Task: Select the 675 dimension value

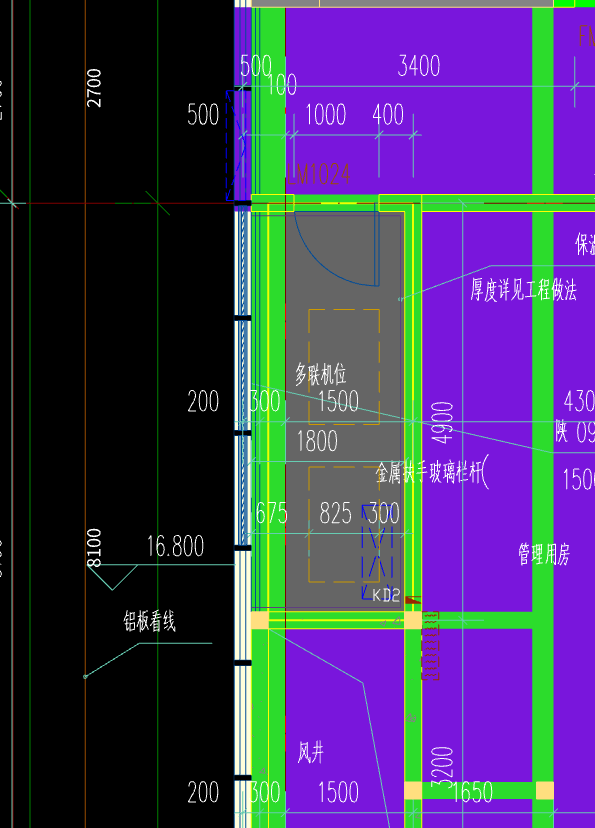Action: [x=272, y=513]
